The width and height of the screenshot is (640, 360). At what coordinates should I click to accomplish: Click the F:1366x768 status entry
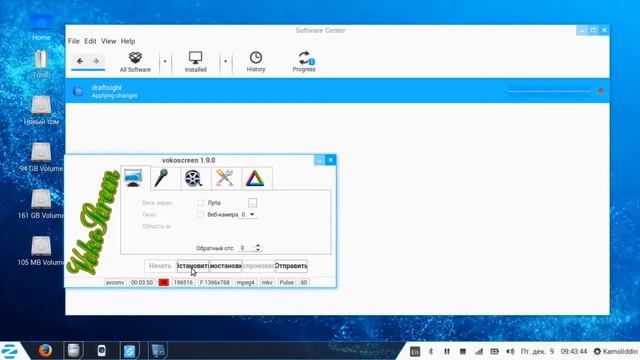pos(215,282)
